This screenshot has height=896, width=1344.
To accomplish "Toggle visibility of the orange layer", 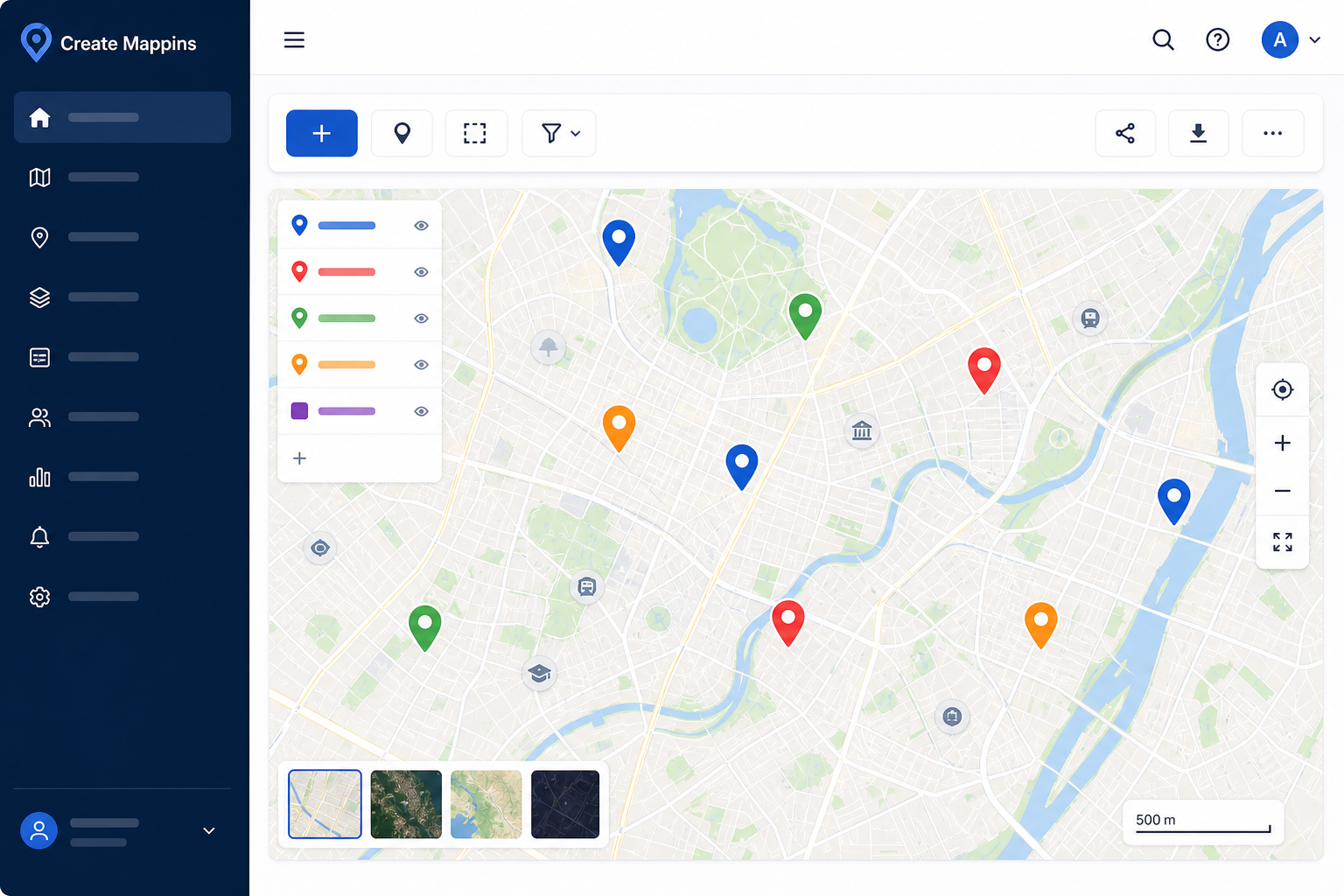I will (x=421, y=365).
